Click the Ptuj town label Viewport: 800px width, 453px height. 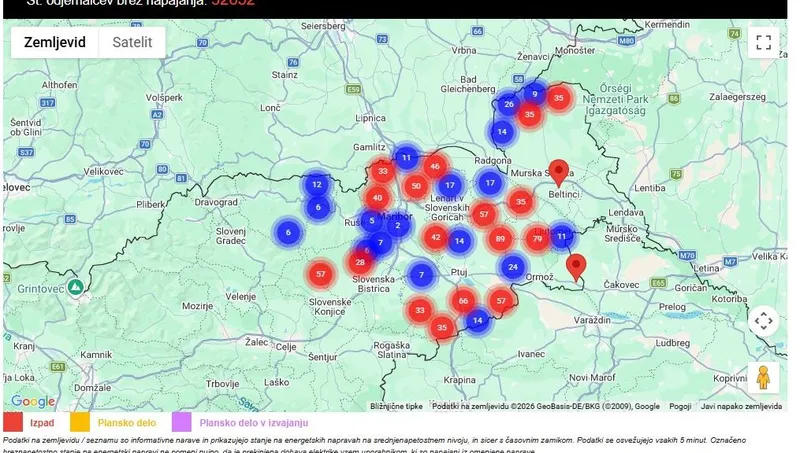tap(459, 272)
